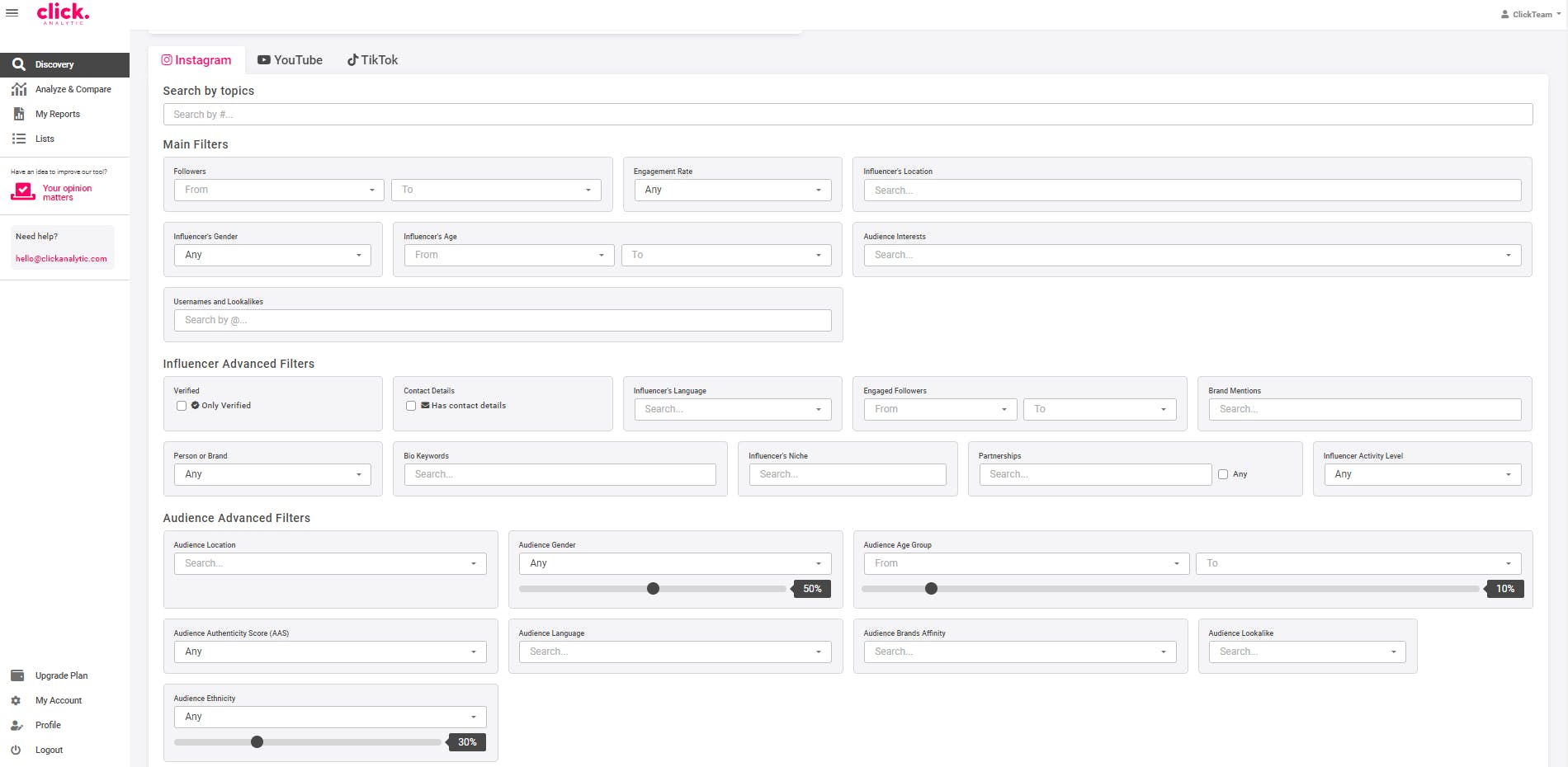Image resolution: width=1568 pixels, height=767 pixels.
Task: Open the My Account link
Action: click(59, 700)
